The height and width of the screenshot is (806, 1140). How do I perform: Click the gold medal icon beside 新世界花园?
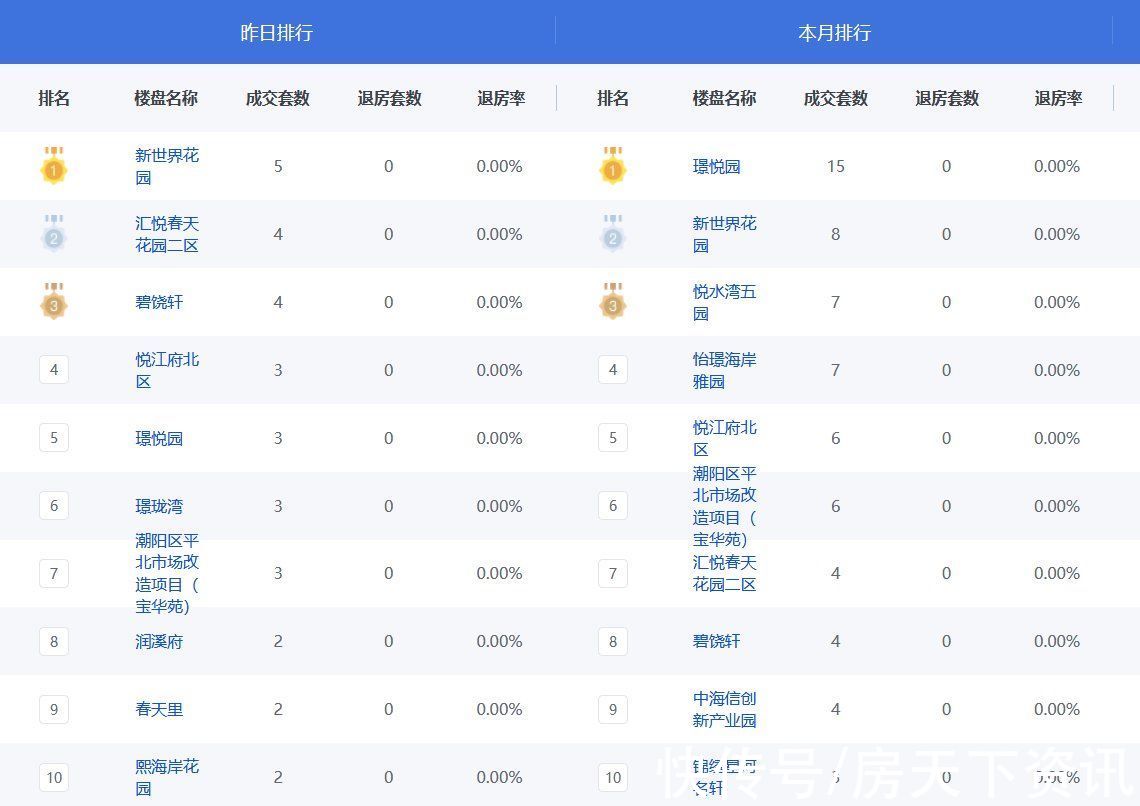click(54, 168)
